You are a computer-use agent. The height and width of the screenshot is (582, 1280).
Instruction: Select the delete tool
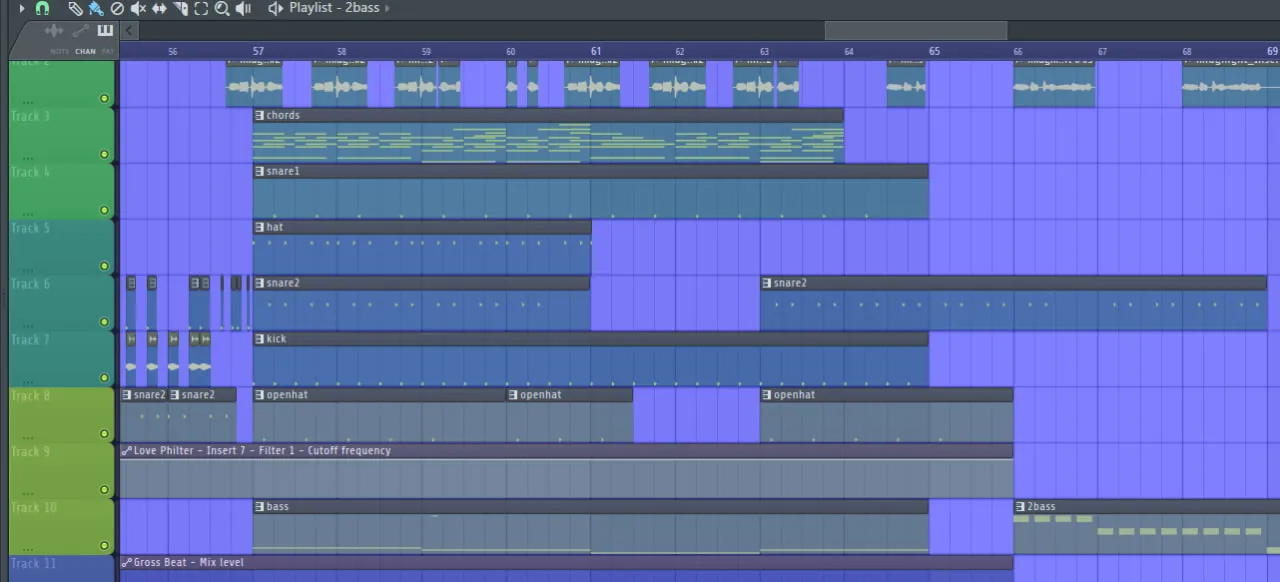[117, 8]
